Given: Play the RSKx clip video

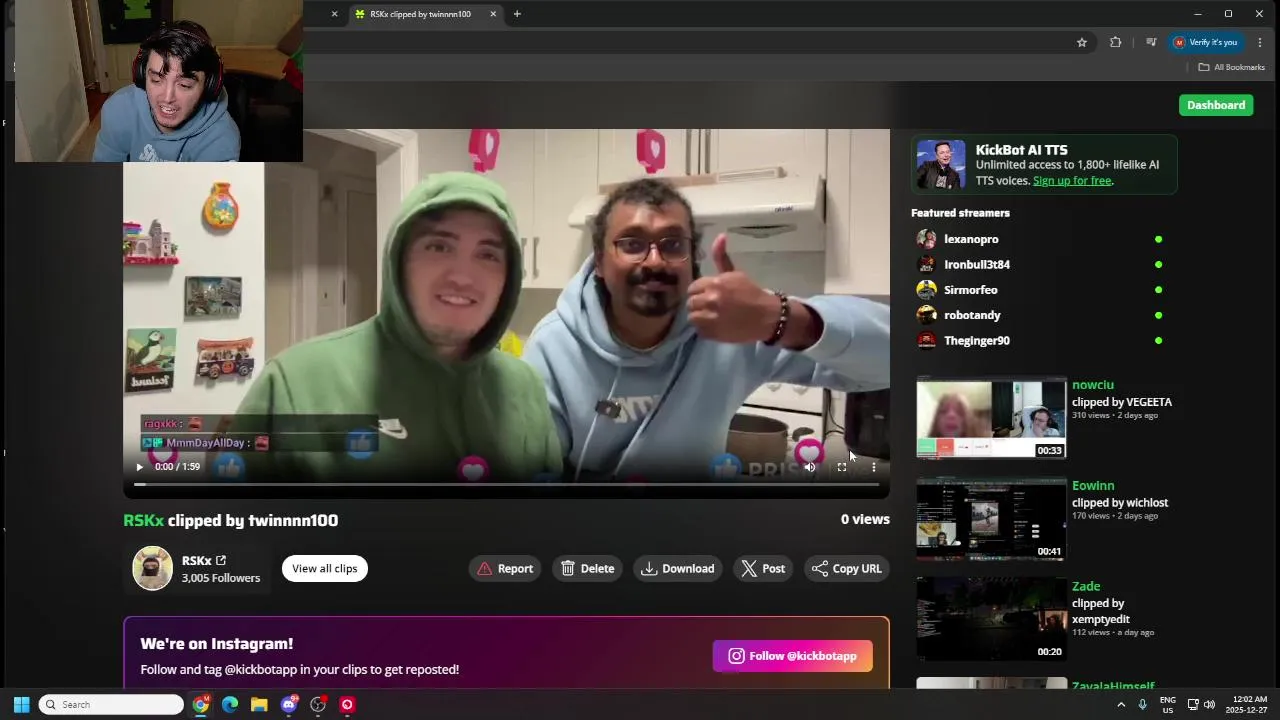Looking at the screenshot, I should 139,467.
